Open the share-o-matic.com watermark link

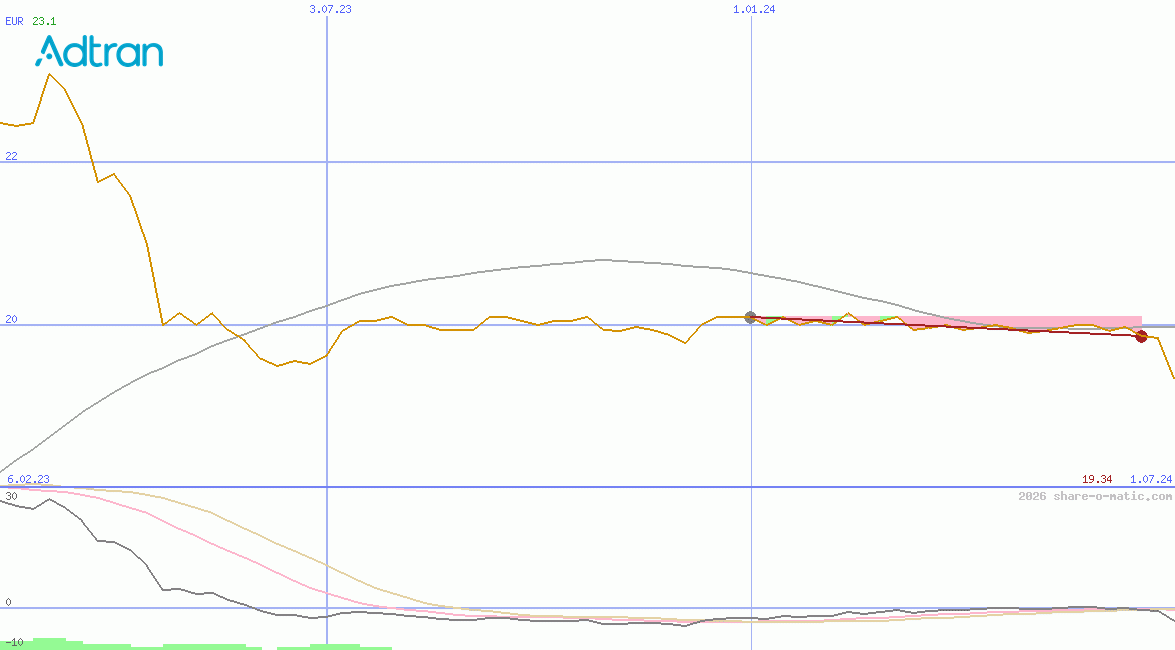click(1095, 496)
